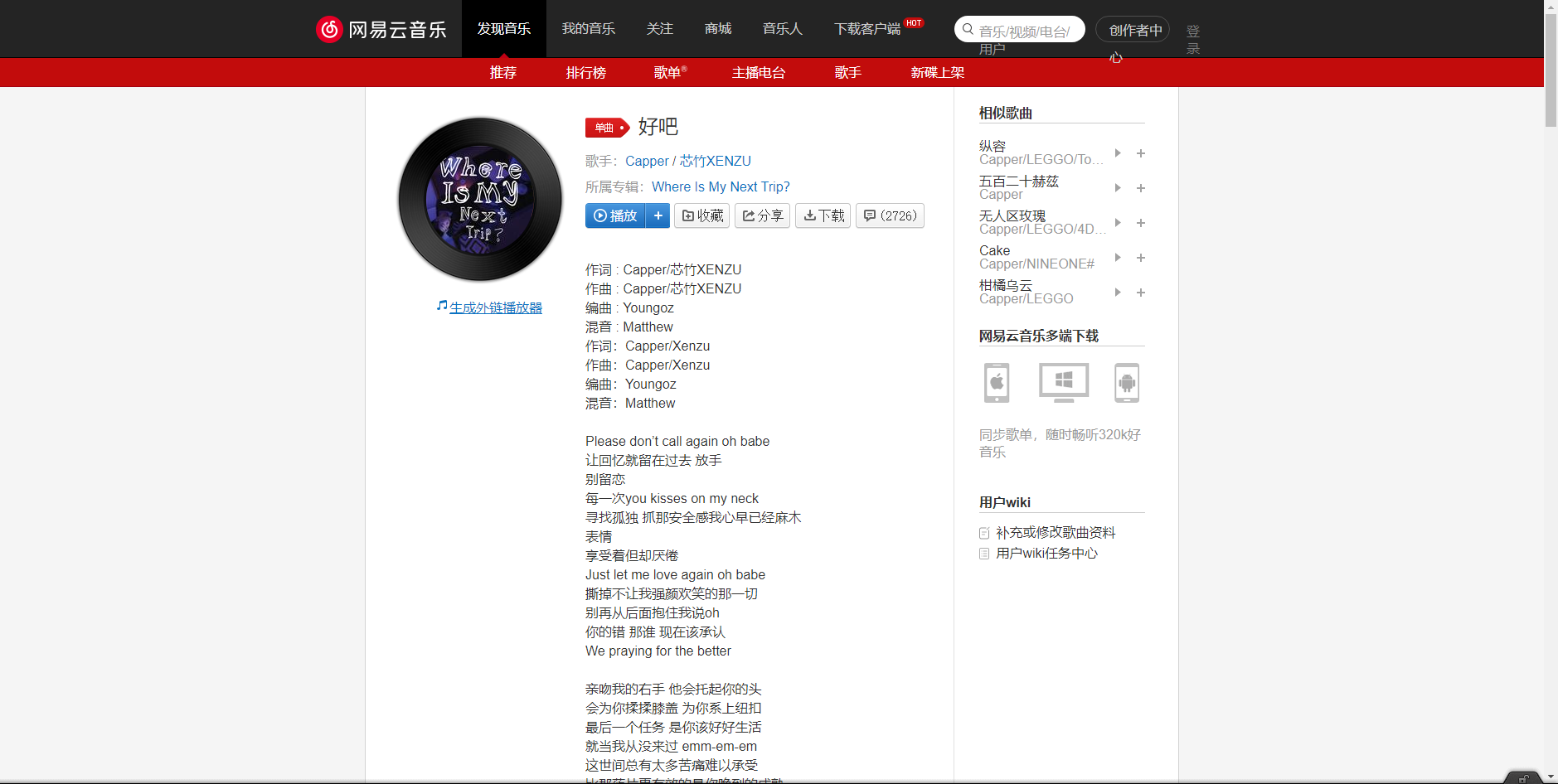Select the iPhone client download icon

[996, 383]
